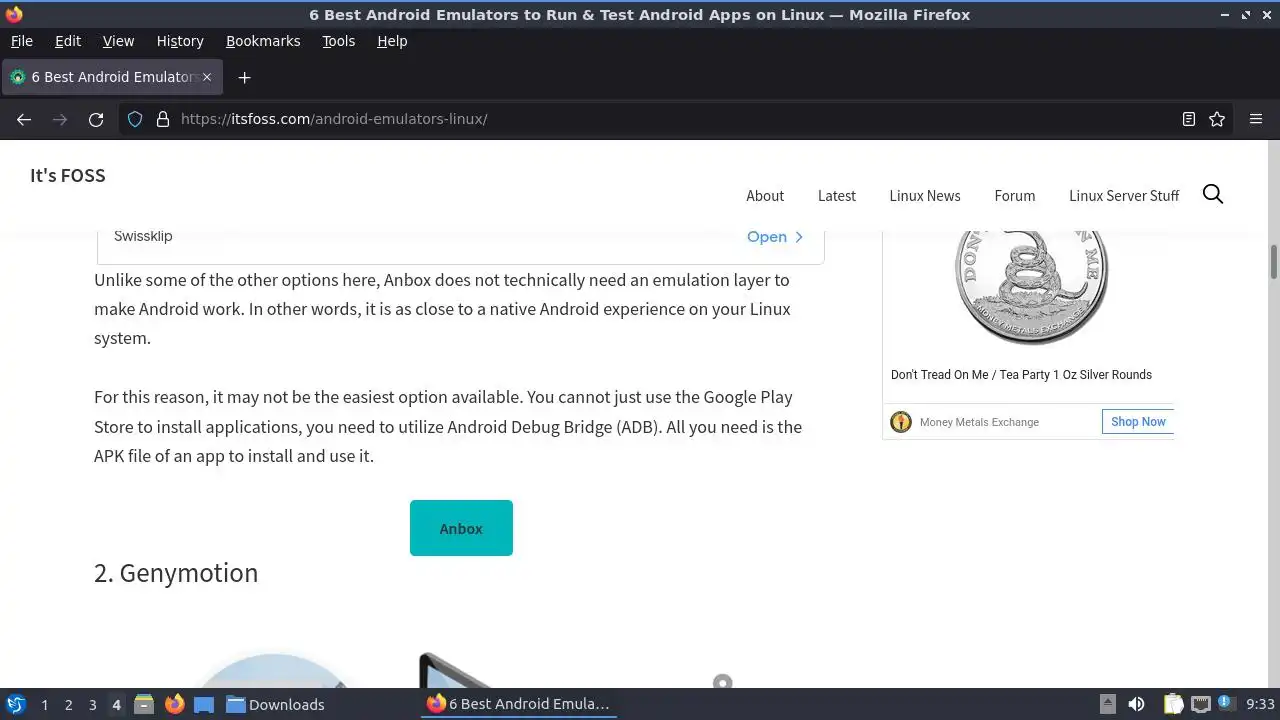
Task: Switch to workspace 4
Action: pyautogui.click(x=116, y=705)
